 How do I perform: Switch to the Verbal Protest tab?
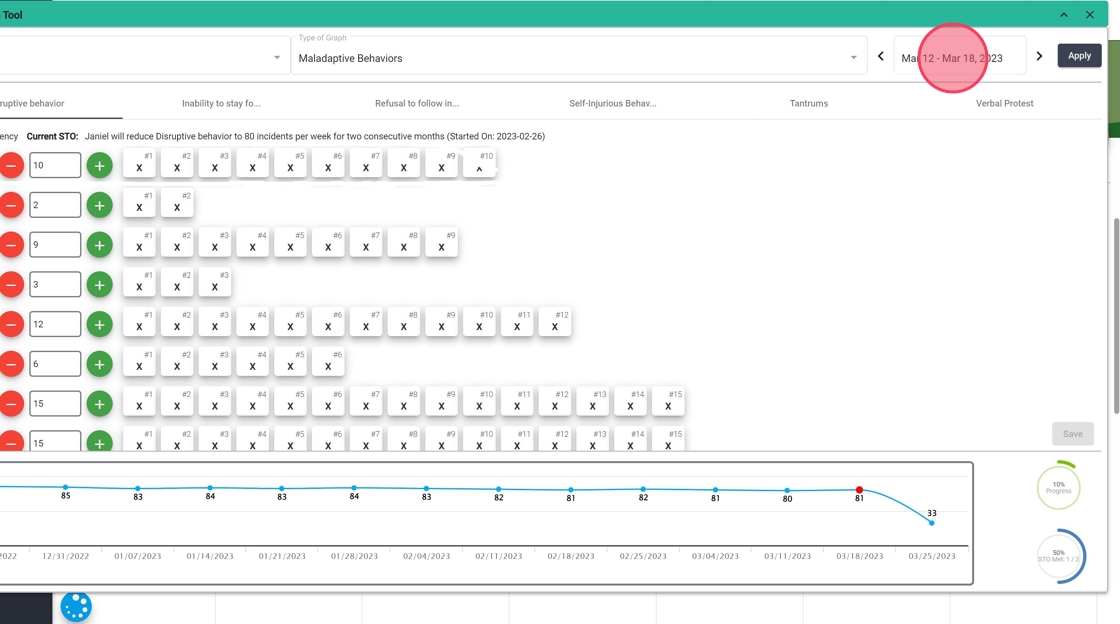1004,103
